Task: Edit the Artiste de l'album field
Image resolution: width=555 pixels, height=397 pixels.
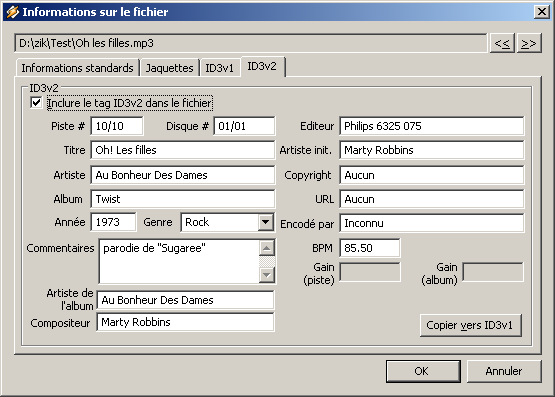Action: [185, 300]
